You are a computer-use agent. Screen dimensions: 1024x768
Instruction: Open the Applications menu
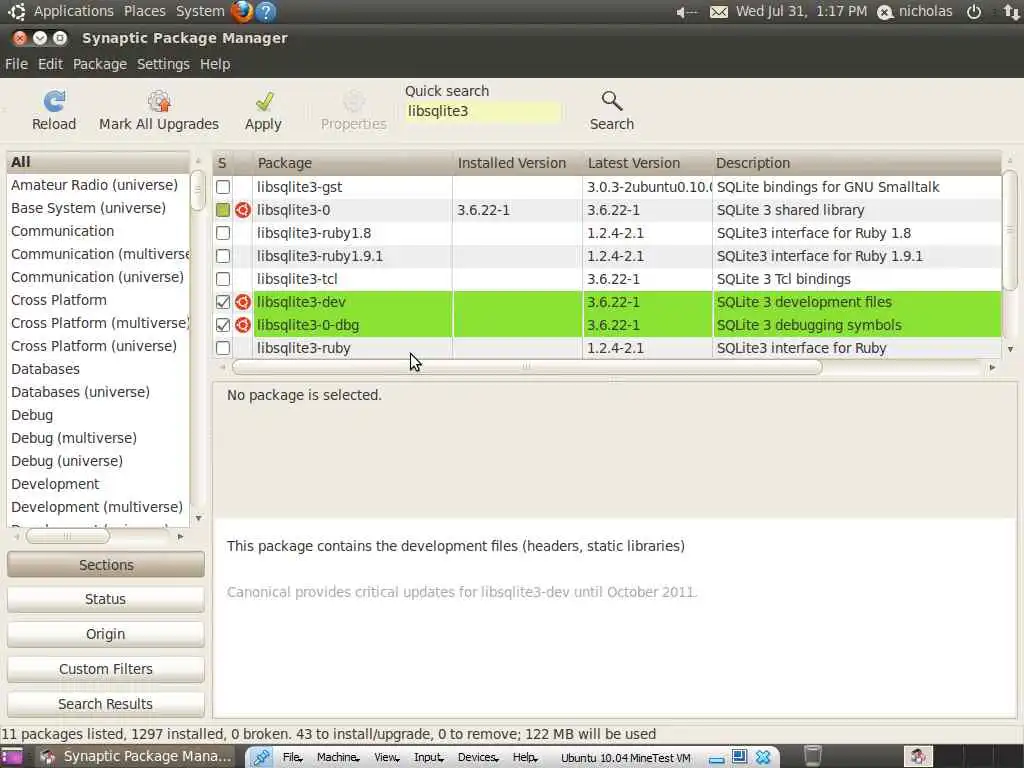point(73,11)
